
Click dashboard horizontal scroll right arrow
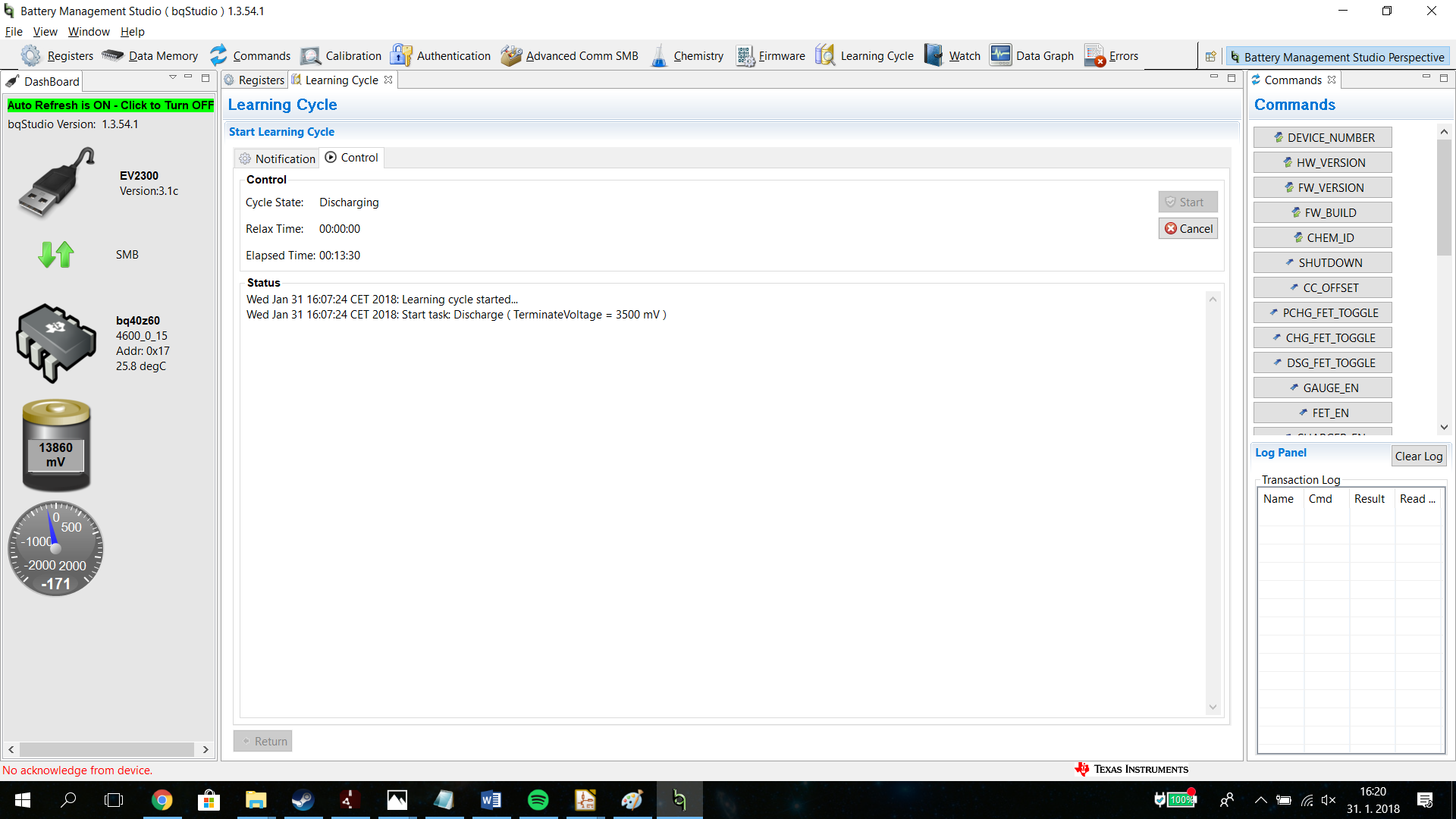coord(206,749)
